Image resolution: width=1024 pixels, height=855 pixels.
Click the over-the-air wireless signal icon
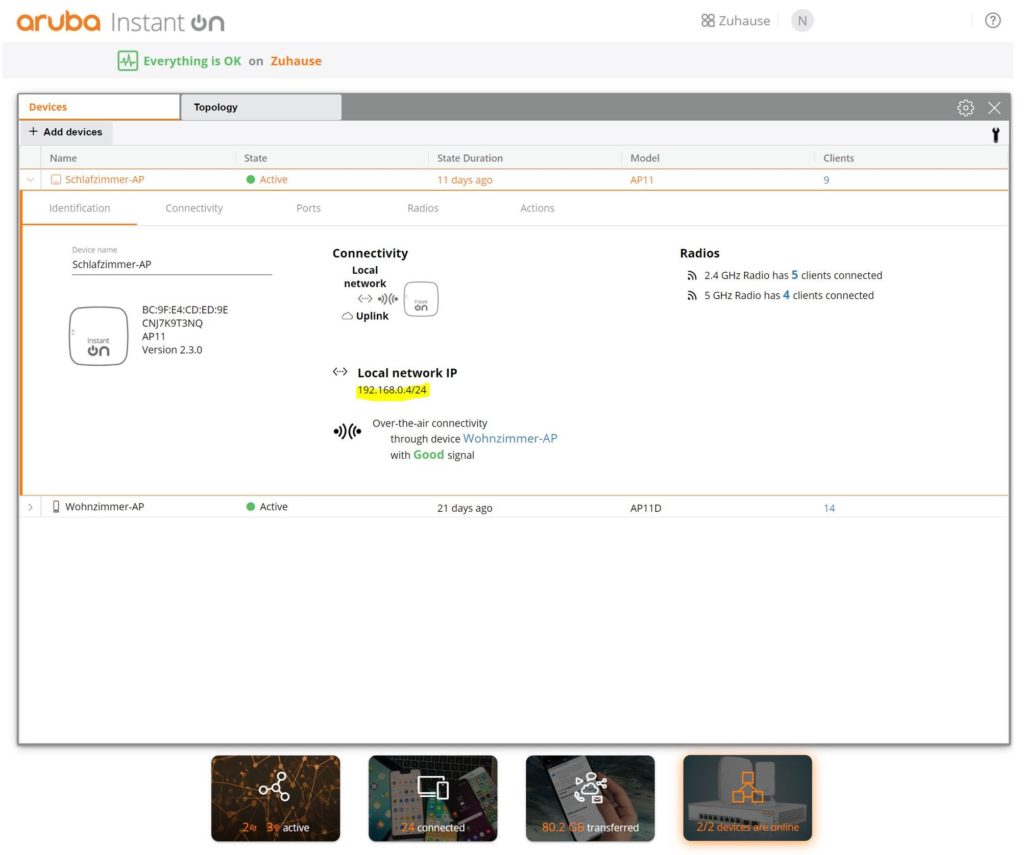pyautogui.click(x=347, y=431)
